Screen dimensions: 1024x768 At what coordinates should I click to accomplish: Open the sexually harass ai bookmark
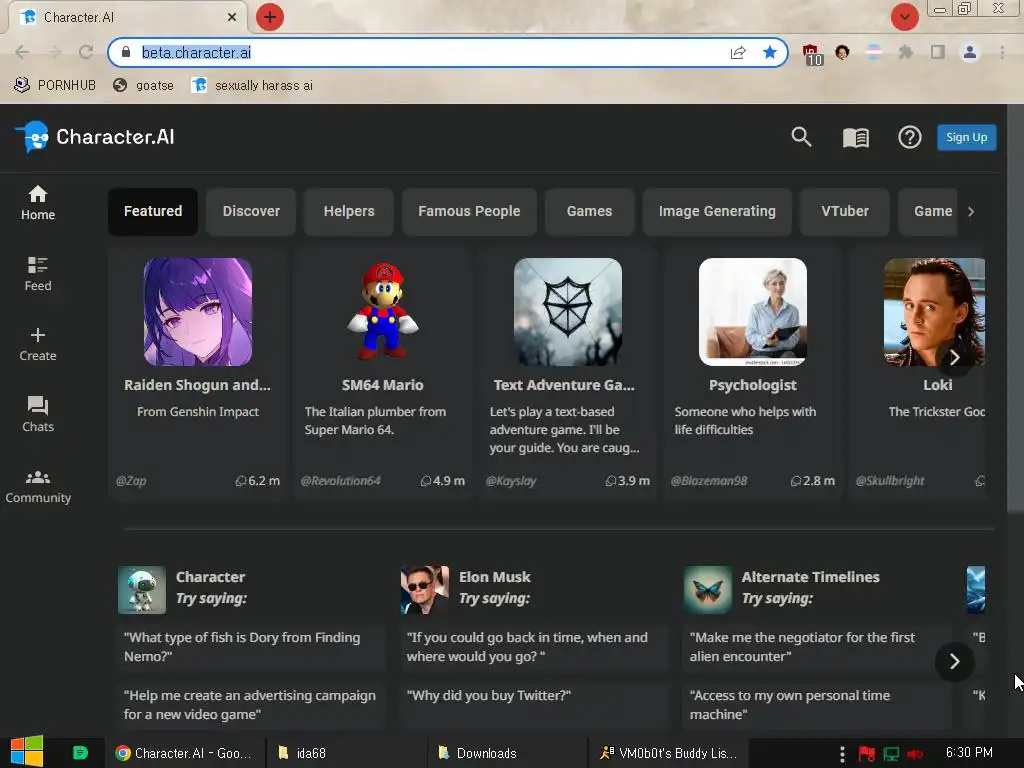252,86
